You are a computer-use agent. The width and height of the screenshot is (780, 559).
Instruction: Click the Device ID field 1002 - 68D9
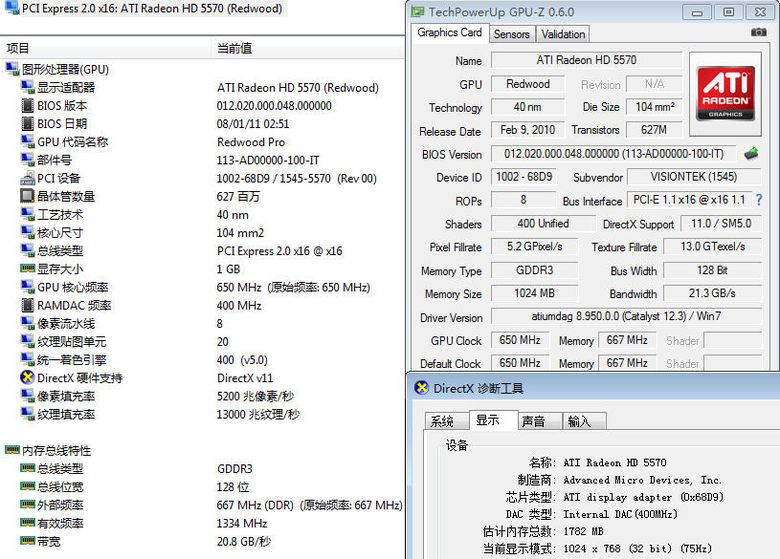point(524,177)
